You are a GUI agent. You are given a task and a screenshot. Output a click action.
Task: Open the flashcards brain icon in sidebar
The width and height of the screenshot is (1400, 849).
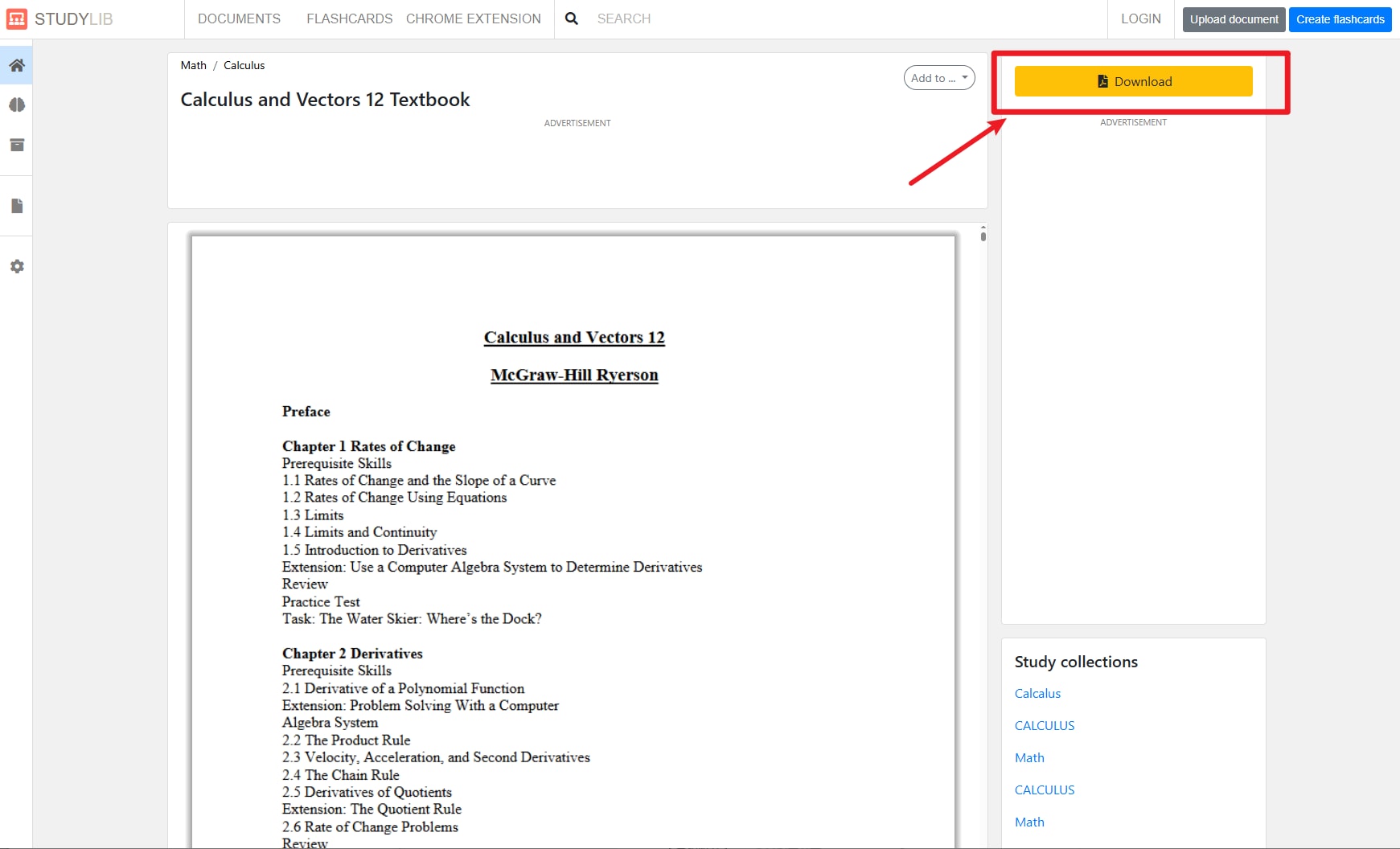click(x=16, y=105)
